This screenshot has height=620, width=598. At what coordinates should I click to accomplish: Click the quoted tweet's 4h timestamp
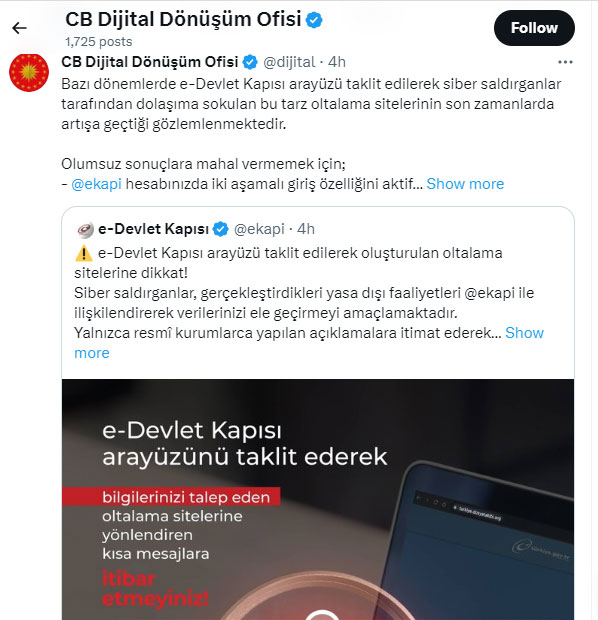(x=306, y=229)
